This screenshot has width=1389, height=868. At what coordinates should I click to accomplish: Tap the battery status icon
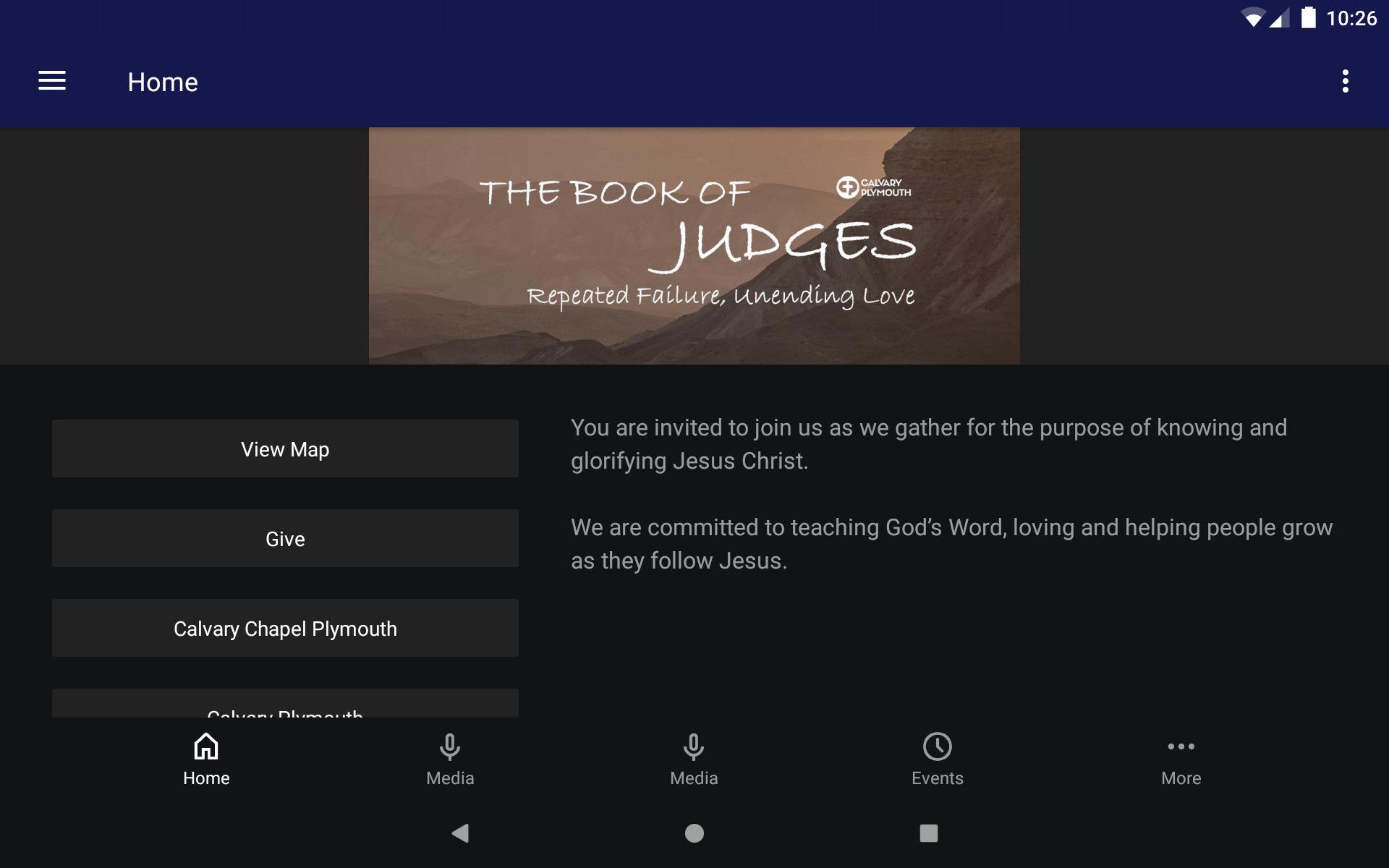coord(1308,17)
